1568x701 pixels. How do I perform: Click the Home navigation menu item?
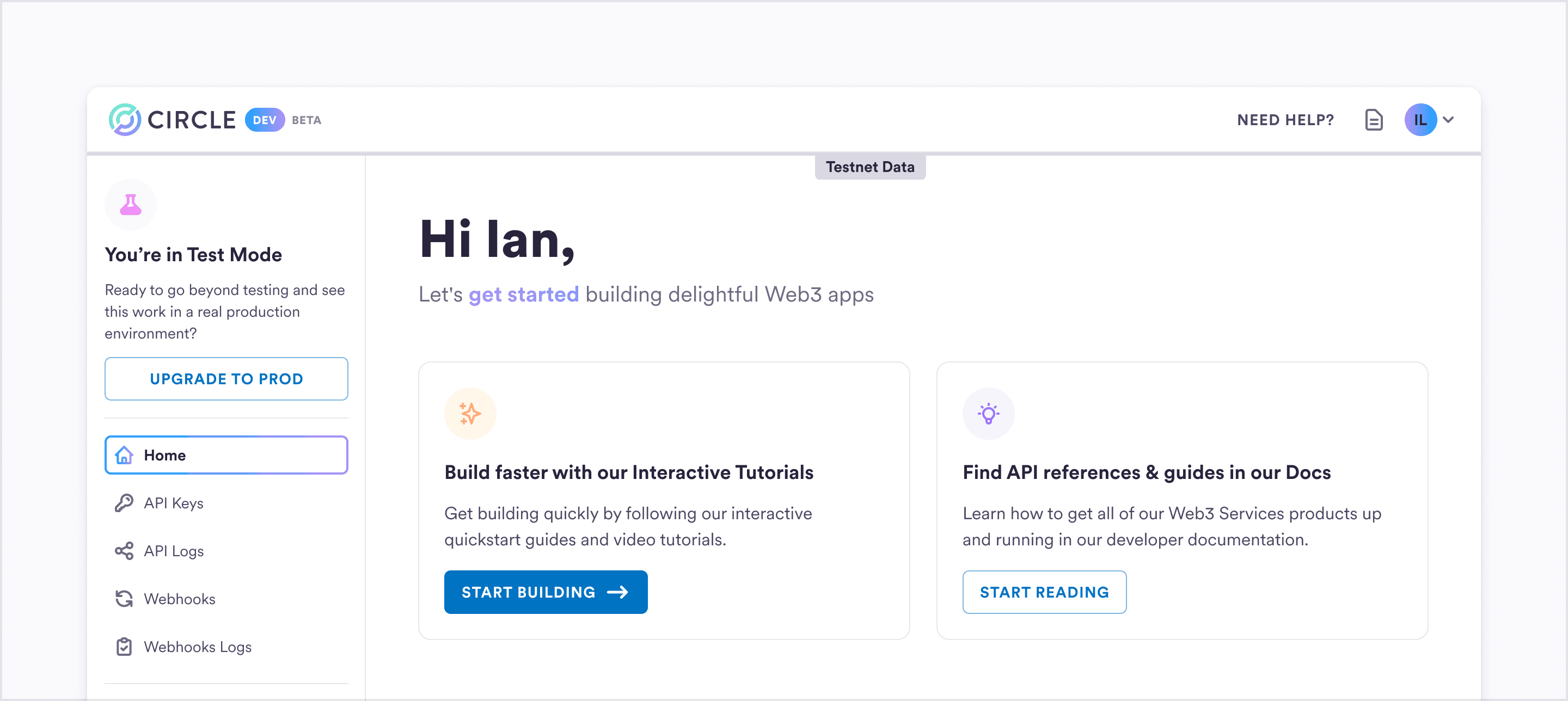point(226,455)
